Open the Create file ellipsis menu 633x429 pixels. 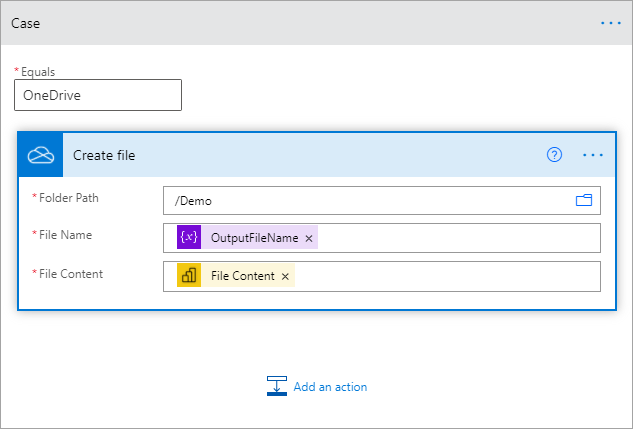(593, 155)
